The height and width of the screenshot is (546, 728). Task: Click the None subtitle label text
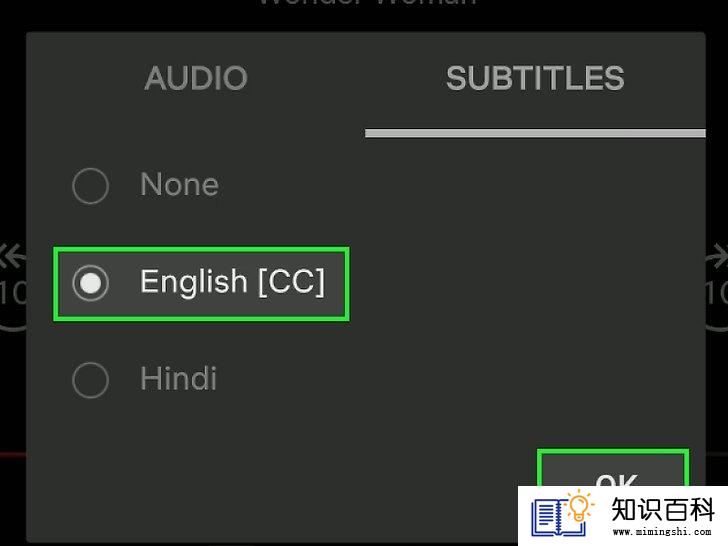[x=179, y=185]
